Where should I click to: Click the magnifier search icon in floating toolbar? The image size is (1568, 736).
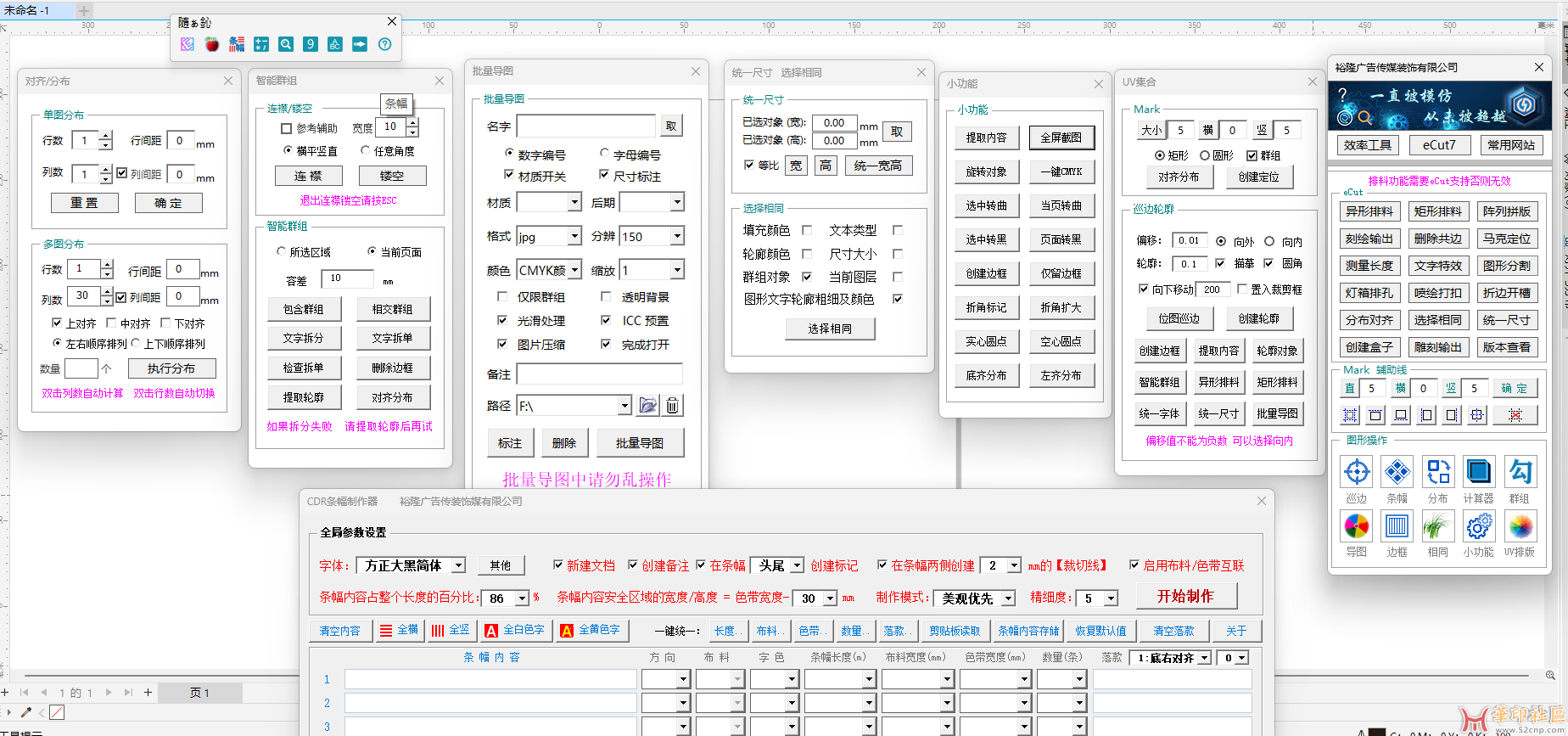click(286, 44)
